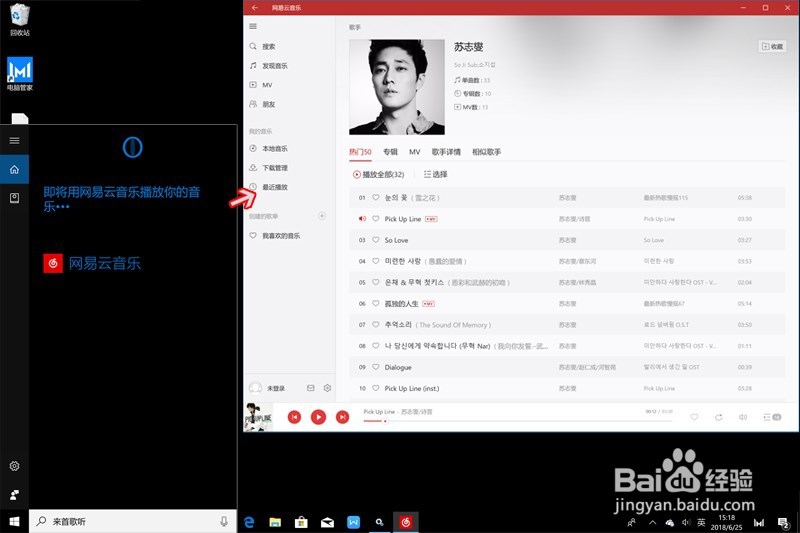Open the messages envelope icon in the sidebar

click(311, 388)
